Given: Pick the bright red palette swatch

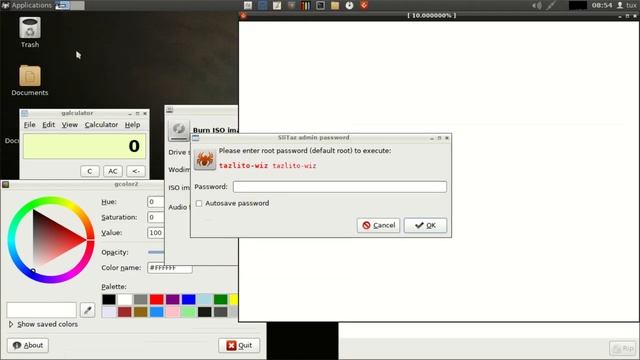Looking at the screenshot, I should pyautogui.click(x=156, y=299).
